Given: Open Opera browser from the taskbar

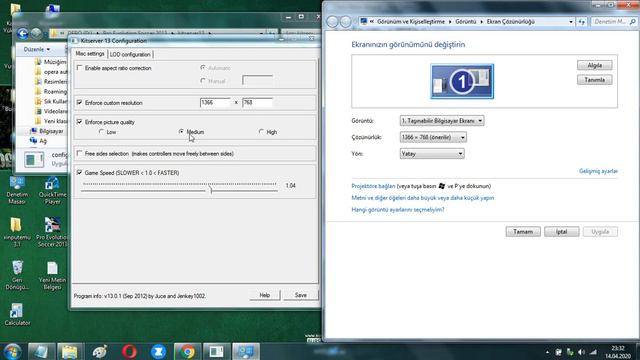Looking at the screenshot, I should [129, 351].
